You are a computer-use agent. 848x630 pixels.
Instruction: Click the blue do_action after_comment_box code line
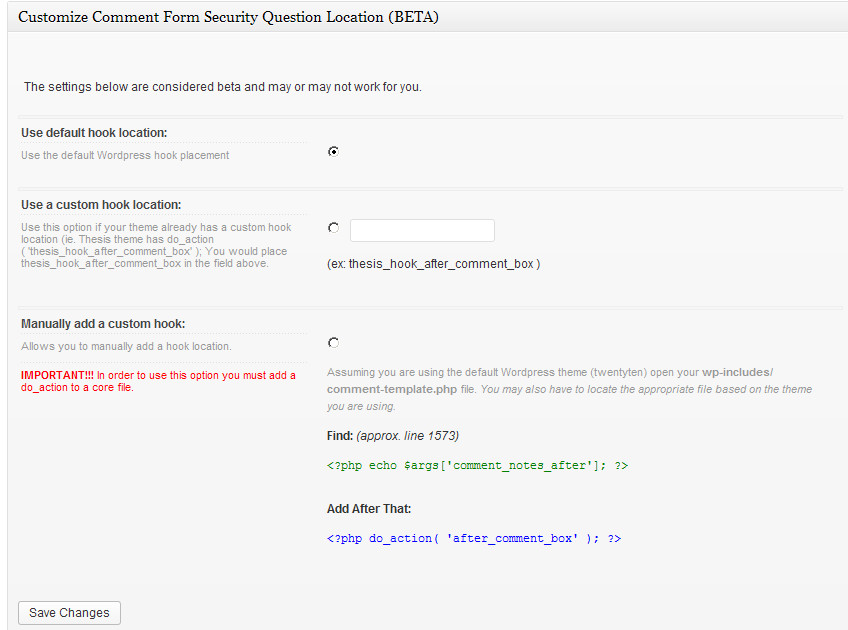click(x=474, y=538)
